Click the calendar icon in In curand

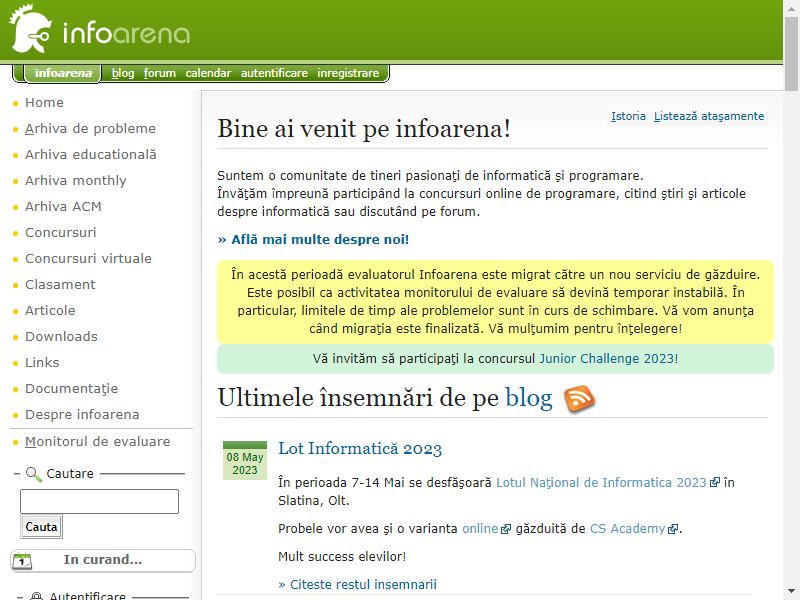tap(21, 561)
